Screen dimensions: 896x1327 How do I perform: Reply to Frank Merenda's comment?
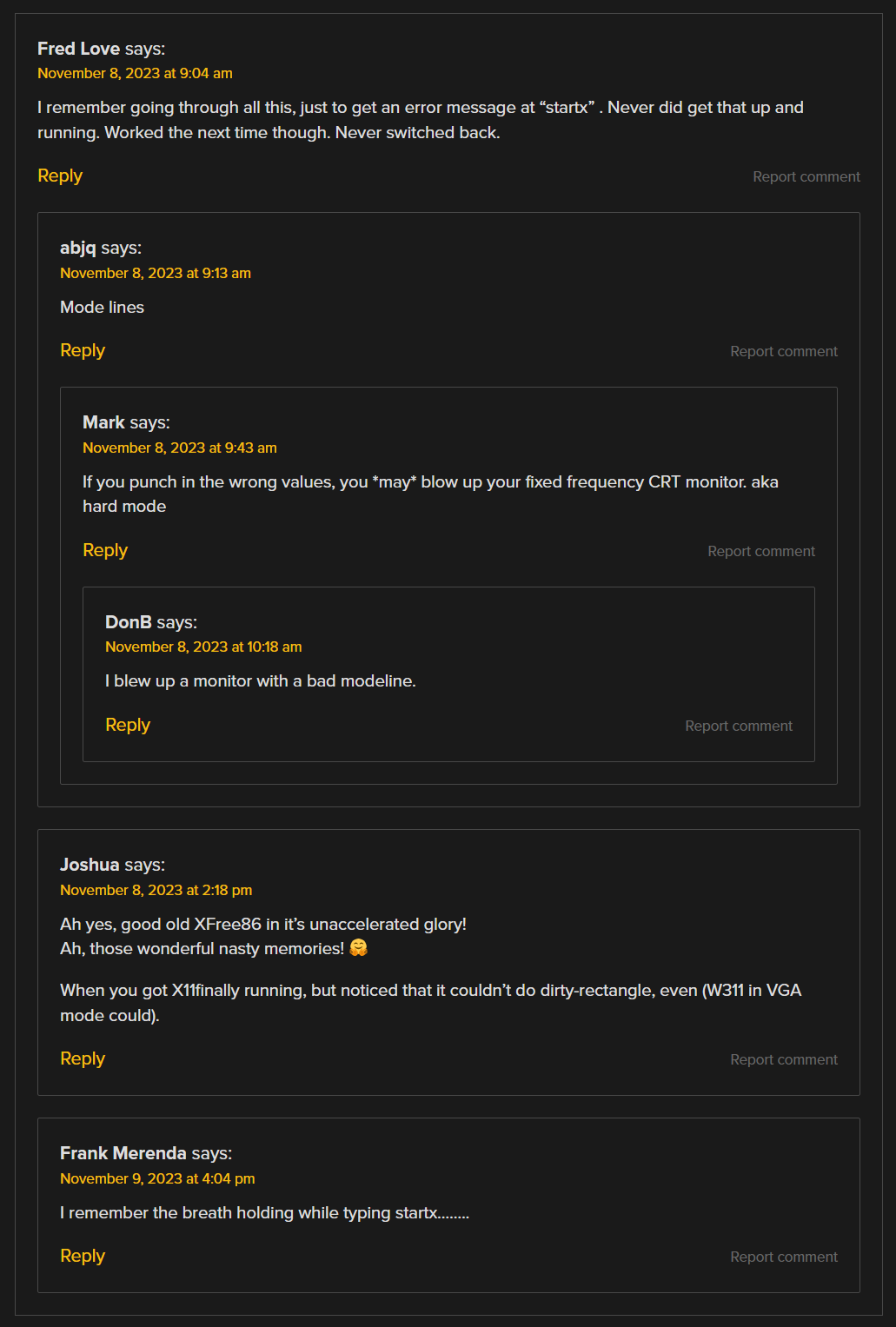pos(83,1256)
